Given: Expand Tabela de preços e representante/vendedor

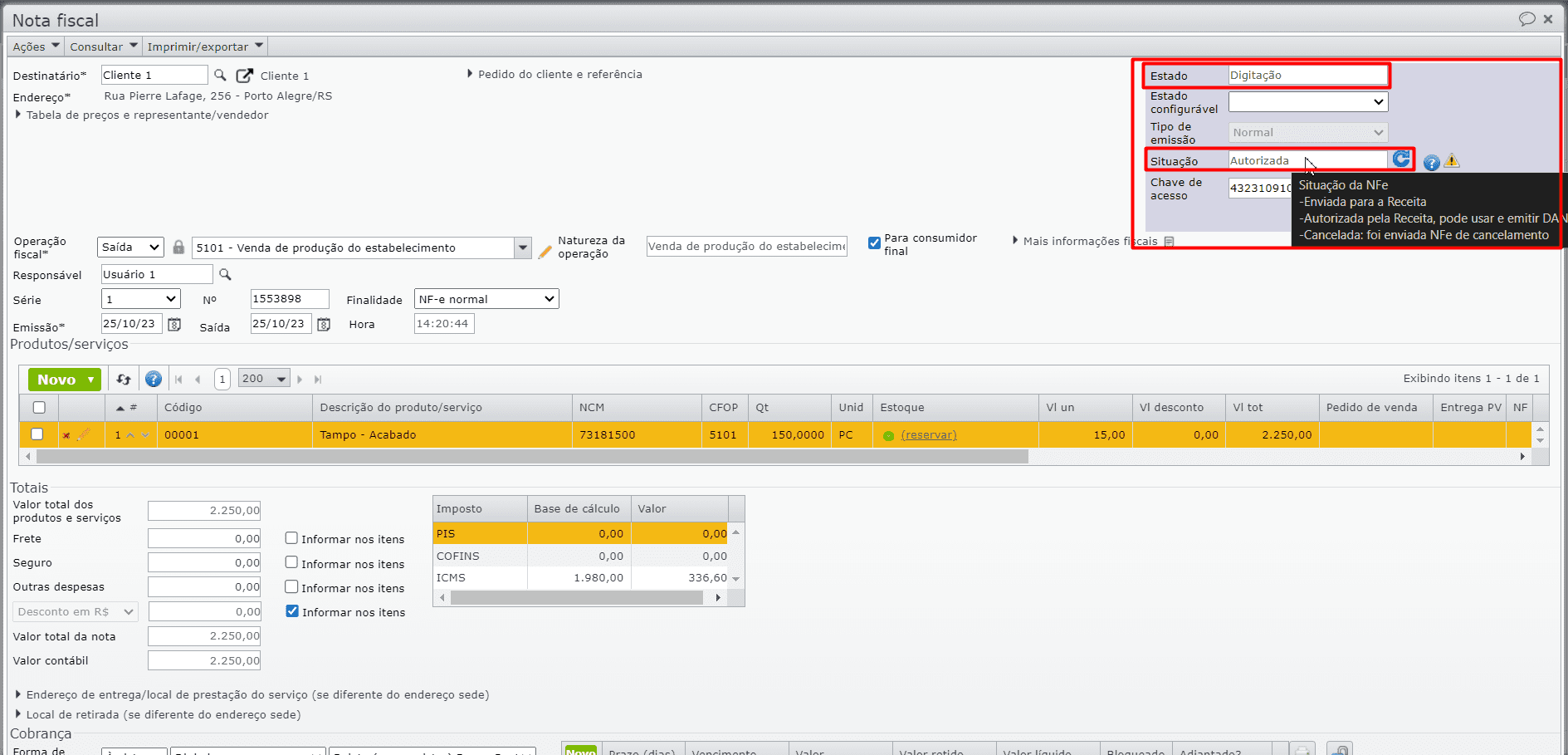Looking at the screenshot, I should (x=142, y=115).
